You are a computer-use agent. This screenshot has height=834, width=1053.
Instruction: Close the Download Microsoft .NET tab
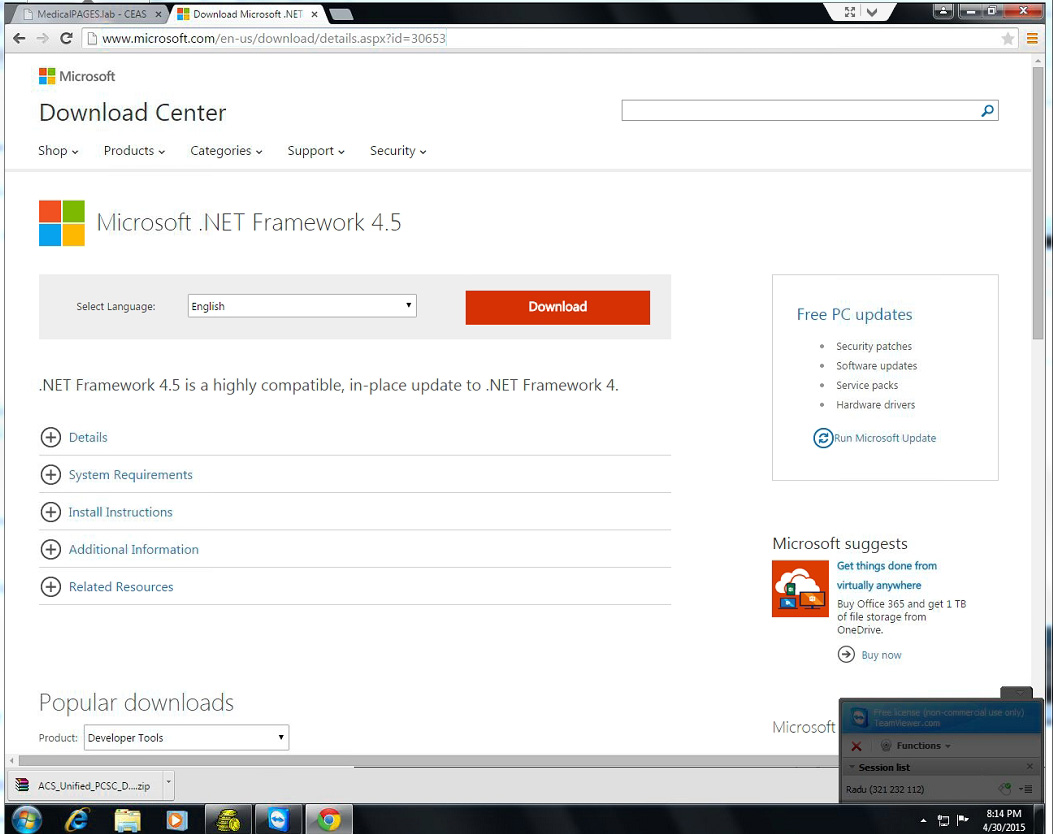coord(314,14)
